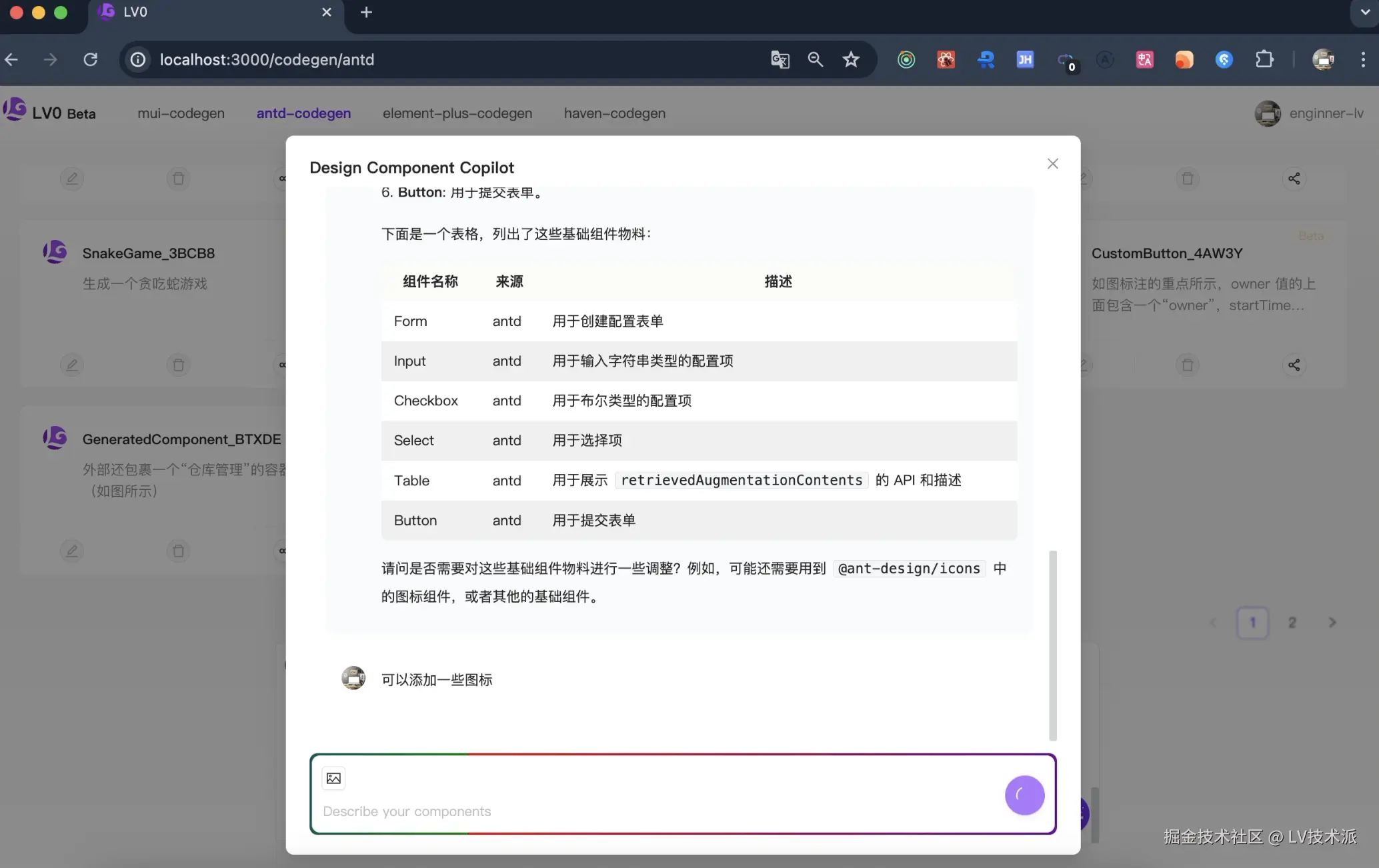Switch to the mui-codegen tab
Viewport: 1379px width, 868px height.
pyautogui.click(x=181, y=113)
